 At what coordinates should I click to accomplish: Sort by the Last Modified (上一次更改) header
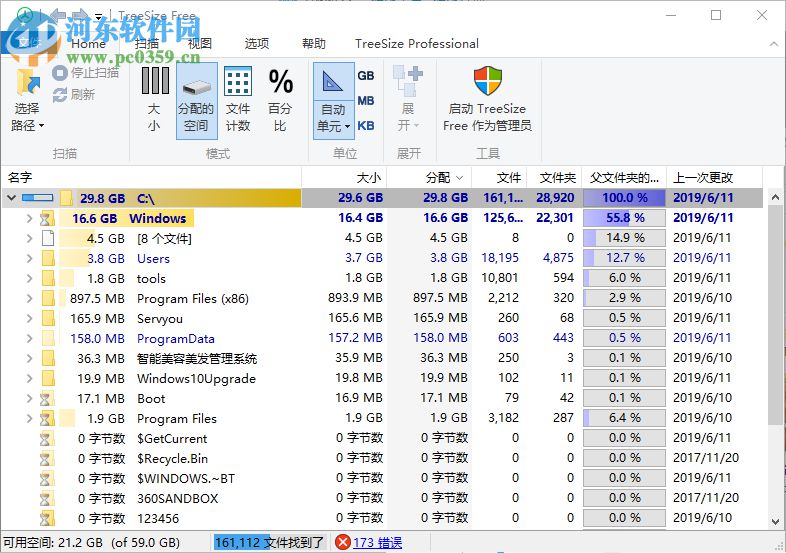[714, 177]
